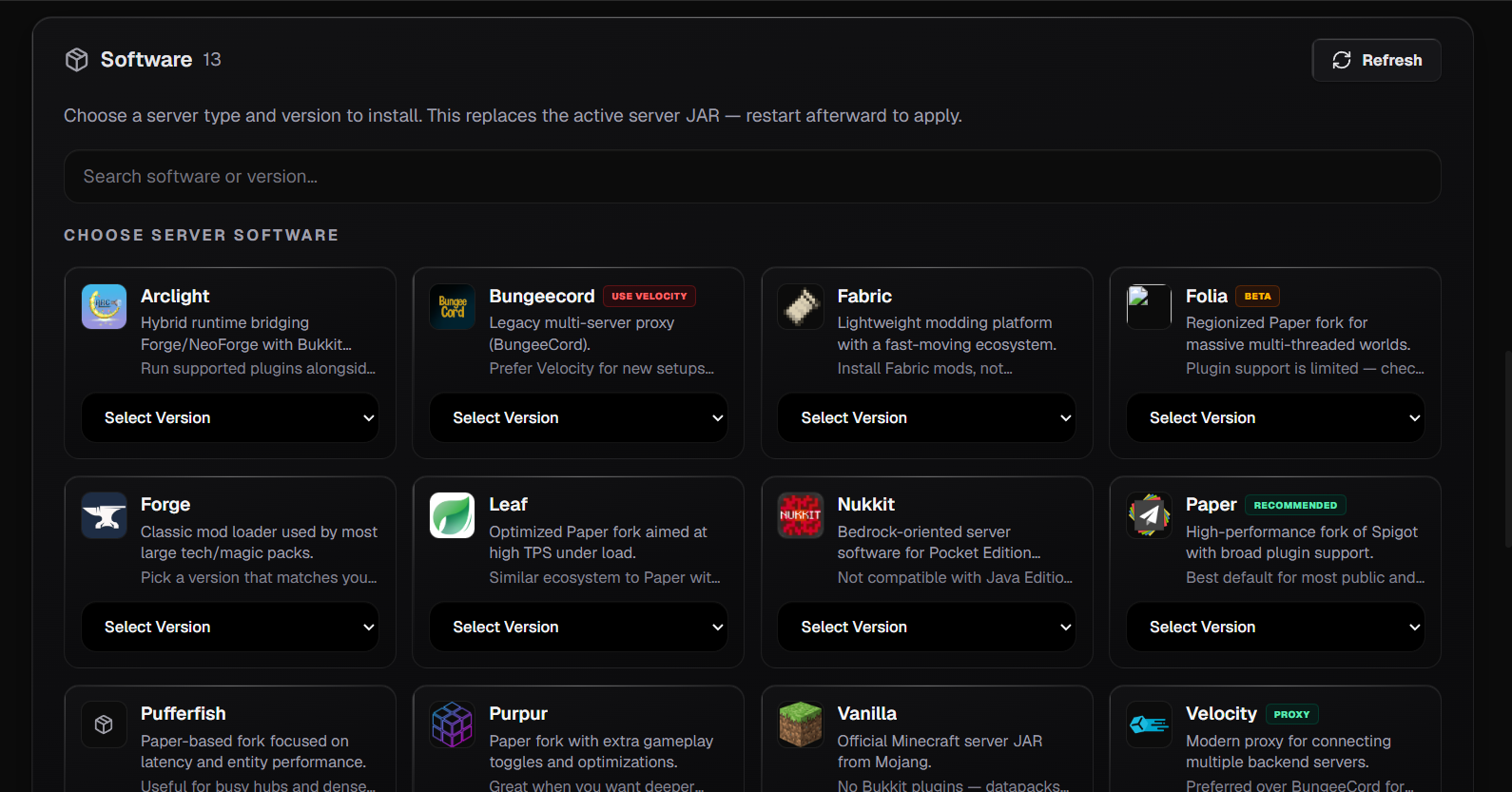1512x792 pixels.
Task: Click the Paper airplane icon
Action: click(x=1149, y=515)
